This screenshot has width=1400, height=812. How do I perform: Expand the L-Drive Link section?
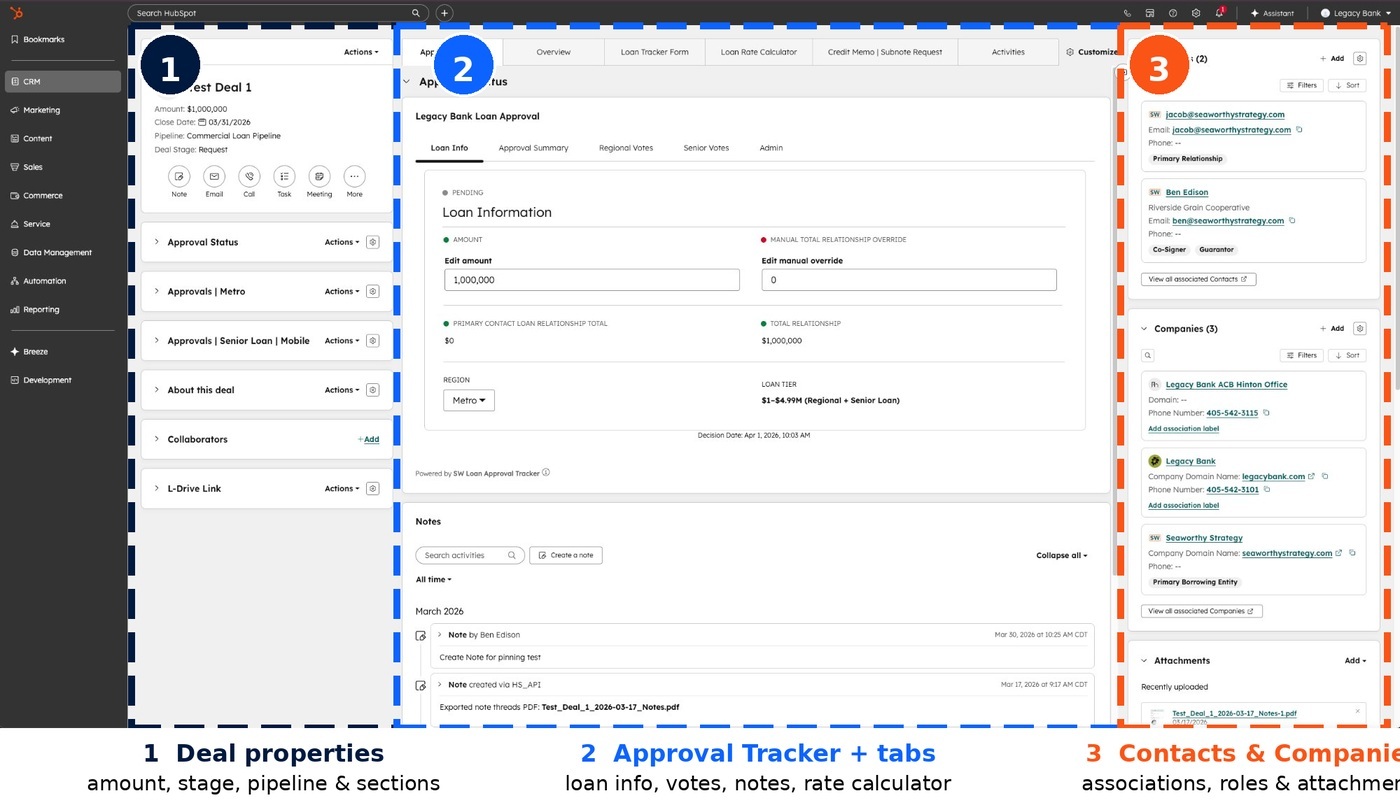(157, 489)
